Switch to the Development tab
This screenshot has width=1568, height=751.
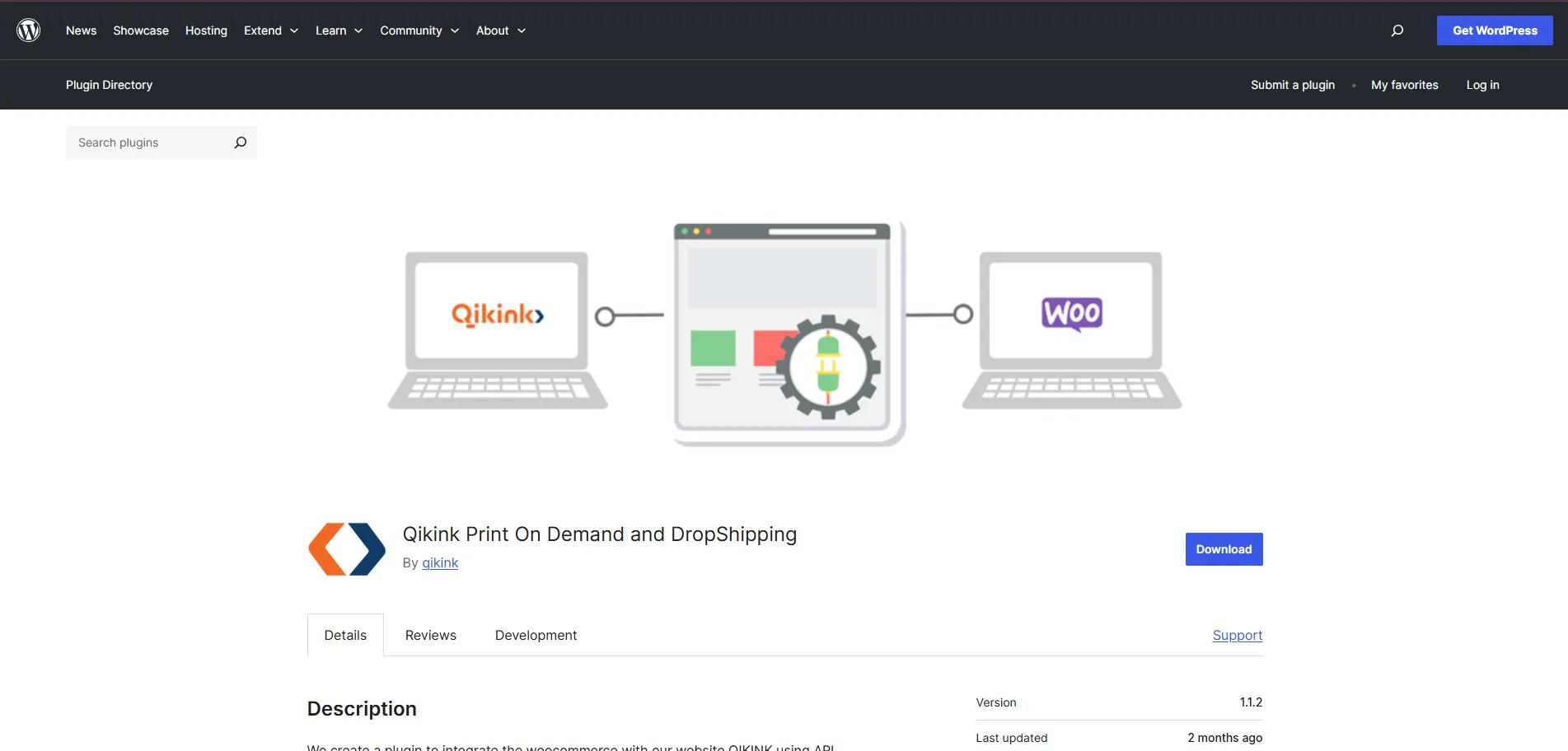coord(536,635)
